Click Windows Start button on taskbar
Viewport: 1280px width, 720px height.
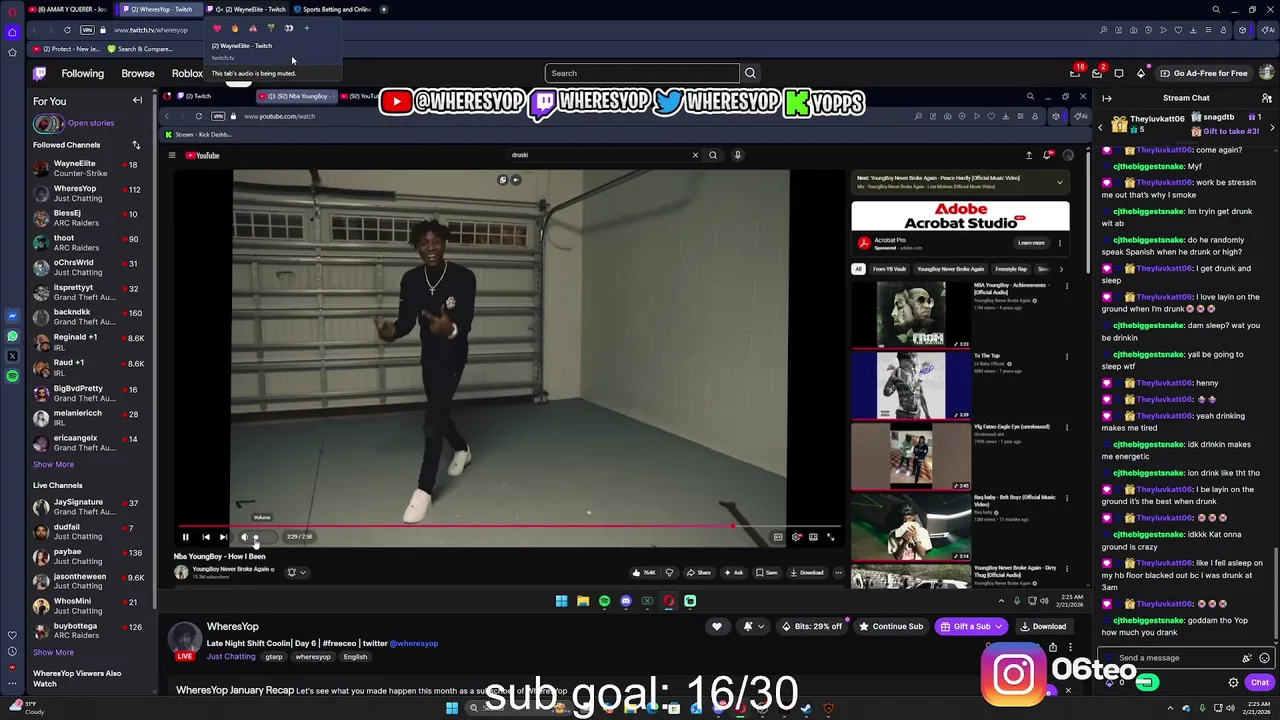point(452,708)
